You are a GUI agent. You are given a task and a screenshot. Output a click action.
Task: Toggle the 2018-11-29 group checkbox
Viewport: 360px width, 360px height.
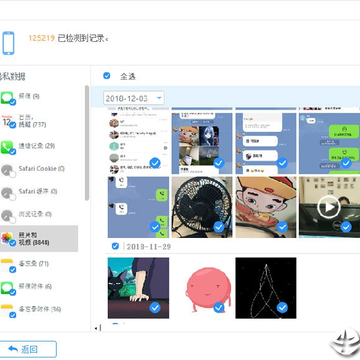pos(115,246)
